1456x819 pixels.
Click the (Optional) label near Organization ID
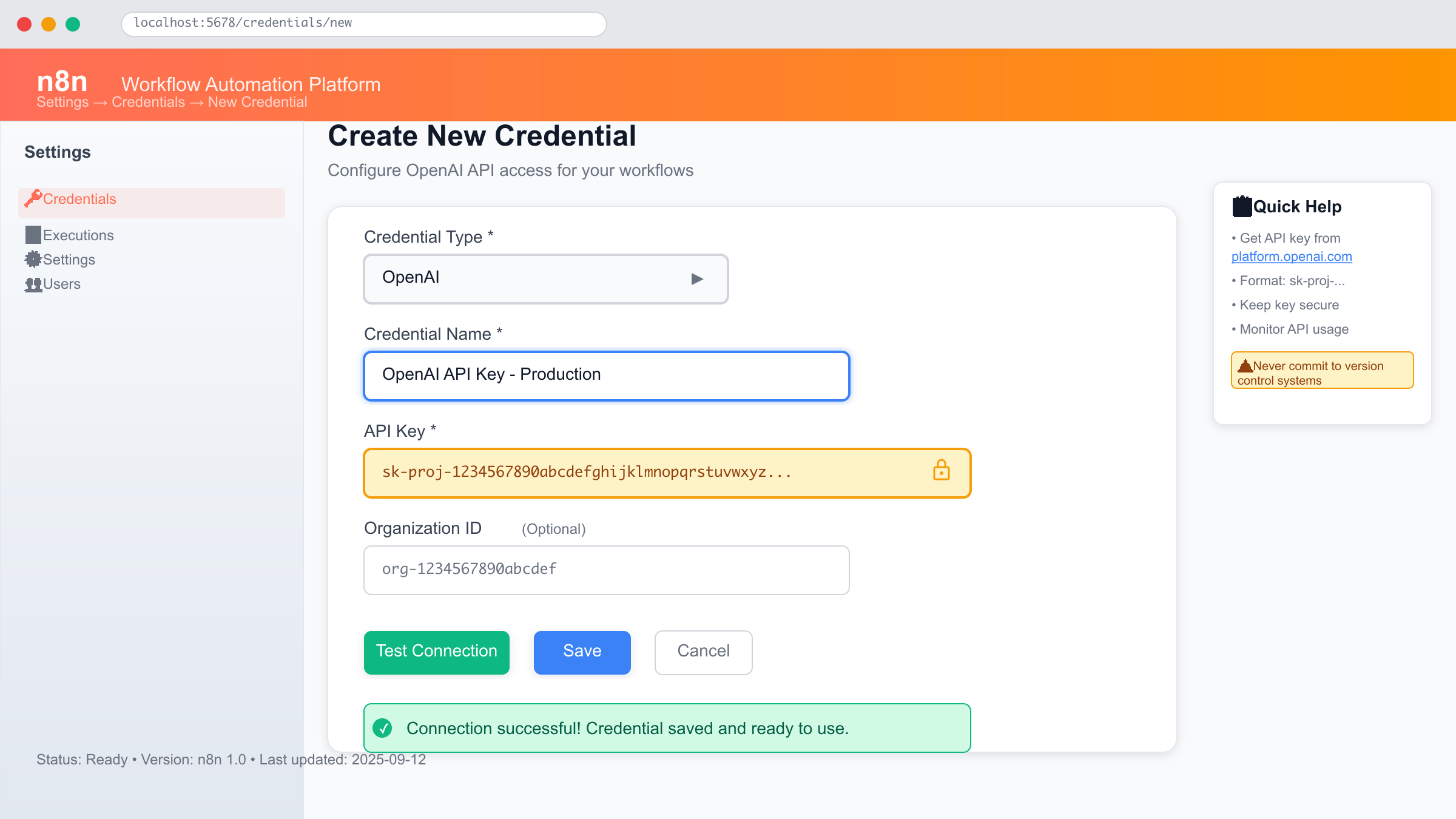point(553,529)
